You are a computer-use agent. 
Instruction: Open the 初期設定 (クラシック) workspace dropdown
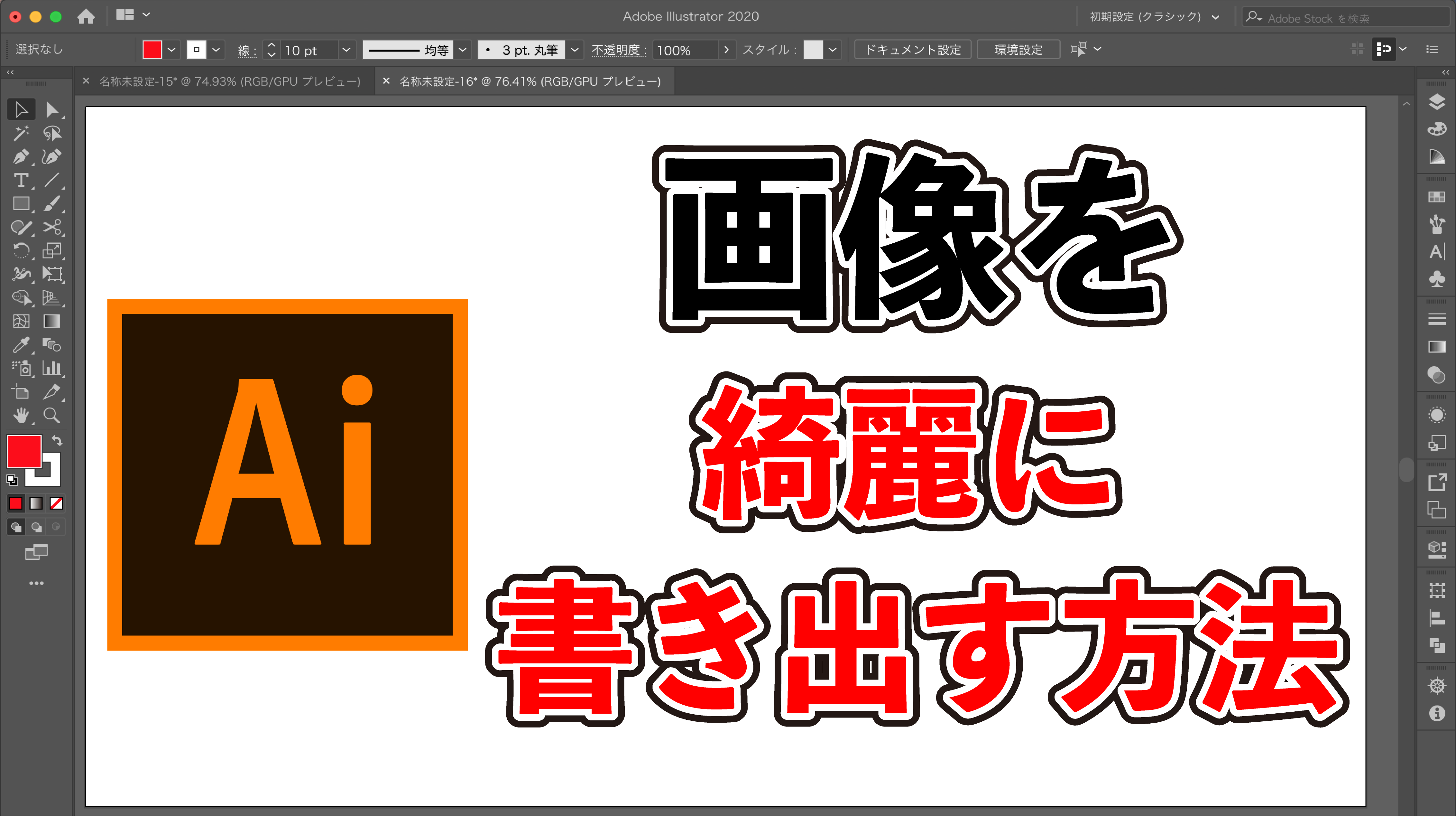tap(1154, 17)
